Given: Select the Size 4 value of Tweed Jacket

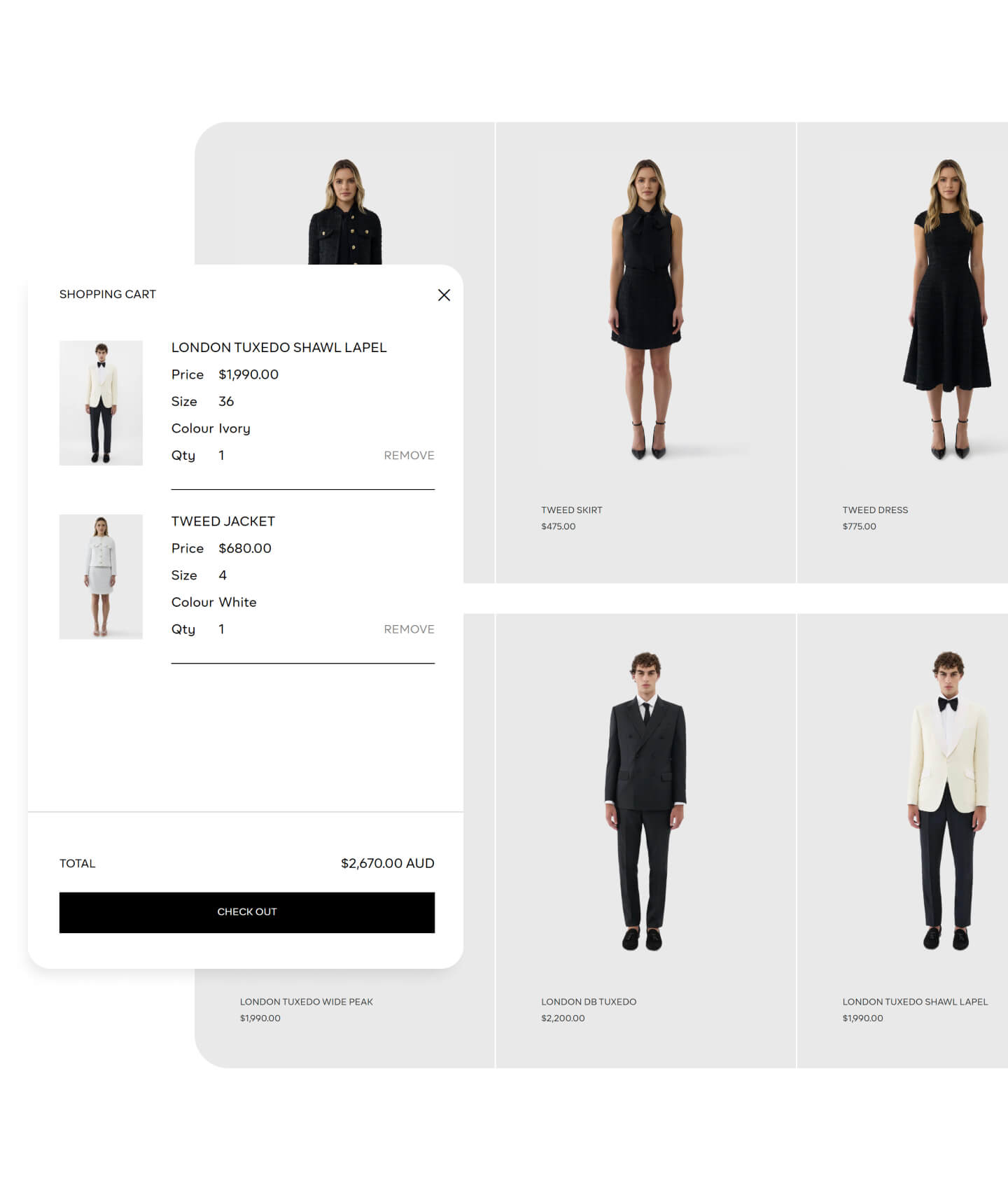Looking at the screenshot, I should (223, 575).
